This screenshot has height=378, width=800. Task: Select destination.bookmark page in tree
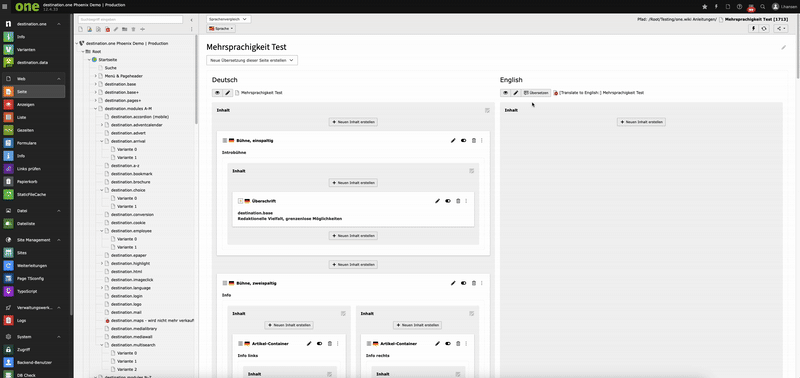point(131,174)
